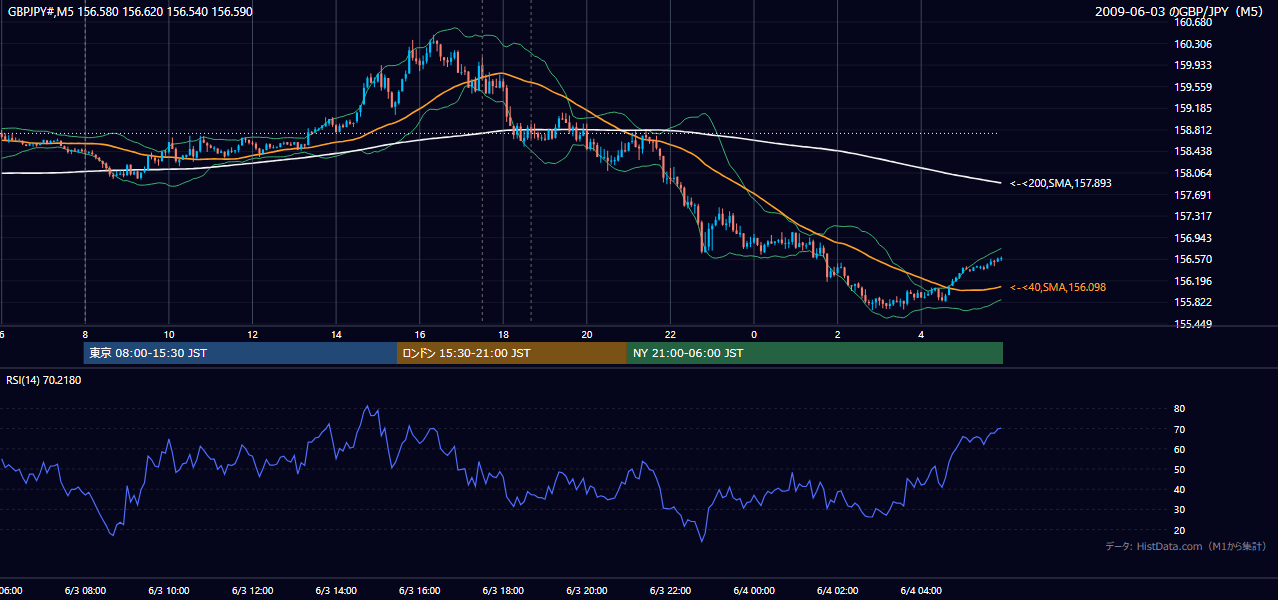Click the 6/3 18:00 time axis label
Screen dimensions: 1278x600
503,591
